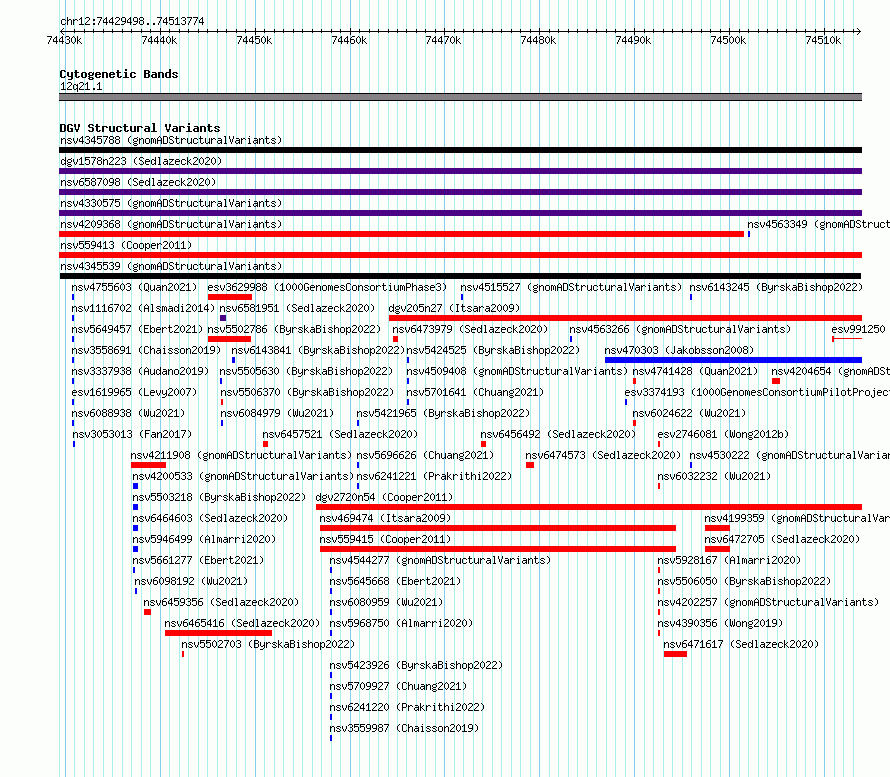The image size is (890, 777).
Task: Click the red bar of dgv2720n54
Action: (589, 507)
